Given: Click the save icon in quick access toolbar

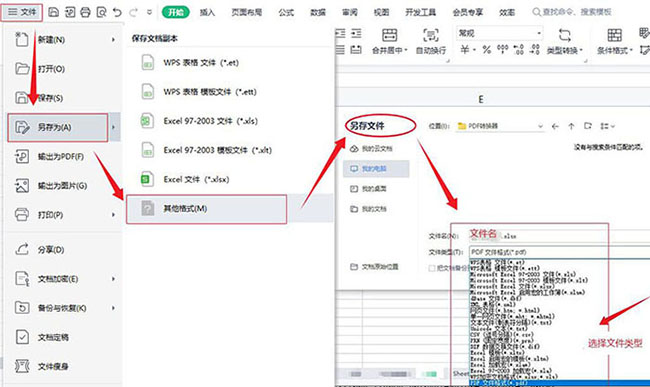Looking at the screenshot, I should [x=53, y=12].
